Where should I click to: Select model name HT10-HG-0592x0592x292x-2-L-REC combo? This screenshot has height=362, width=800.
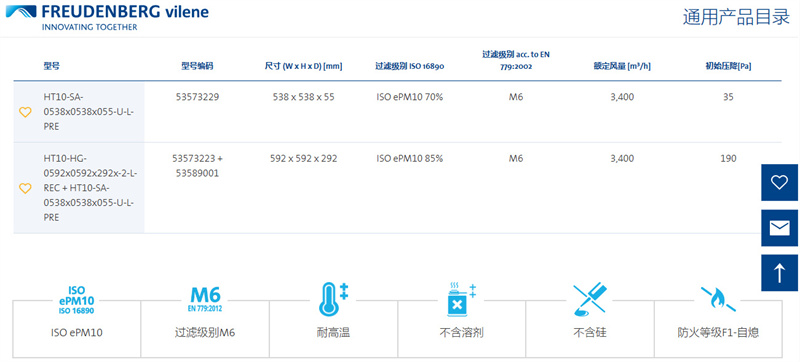point(90,188)
